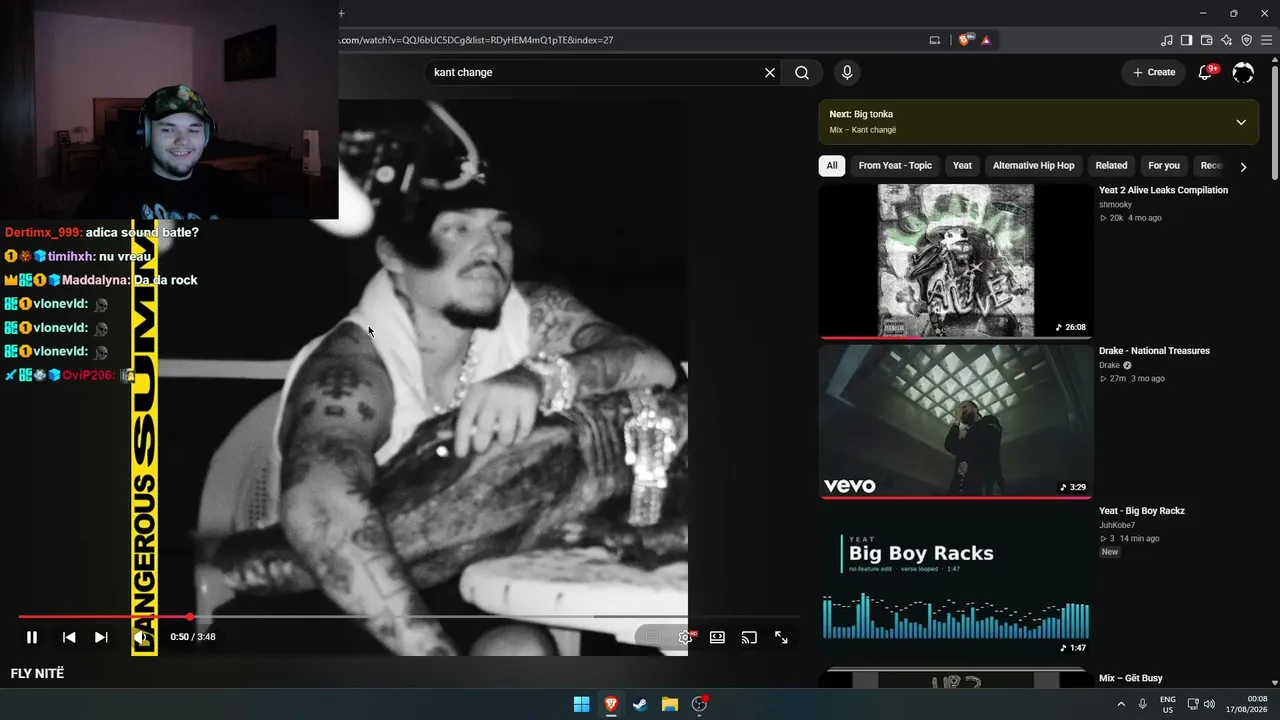Select the 'Related' filter chip
Screen dimensions: 1280x720
(x=1111, y=166)
